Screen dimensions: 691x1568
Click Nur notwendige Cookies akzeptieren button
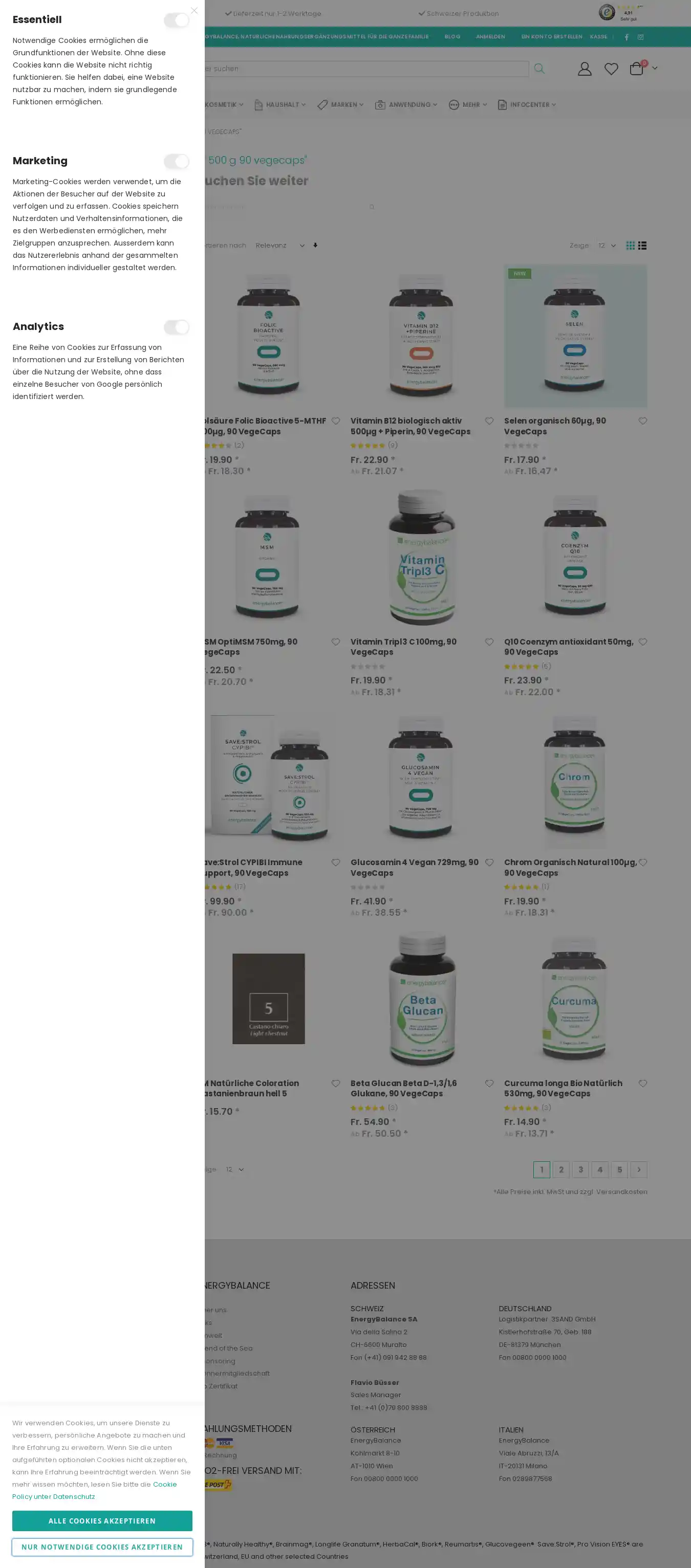[102, 1547]
